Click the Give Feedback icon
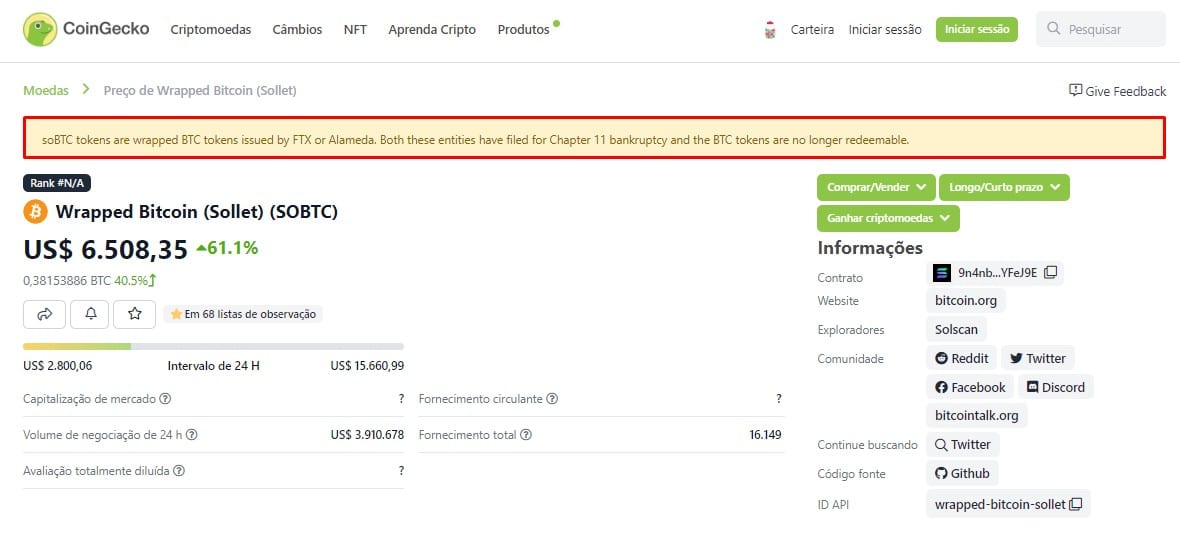 point(1075,90)
